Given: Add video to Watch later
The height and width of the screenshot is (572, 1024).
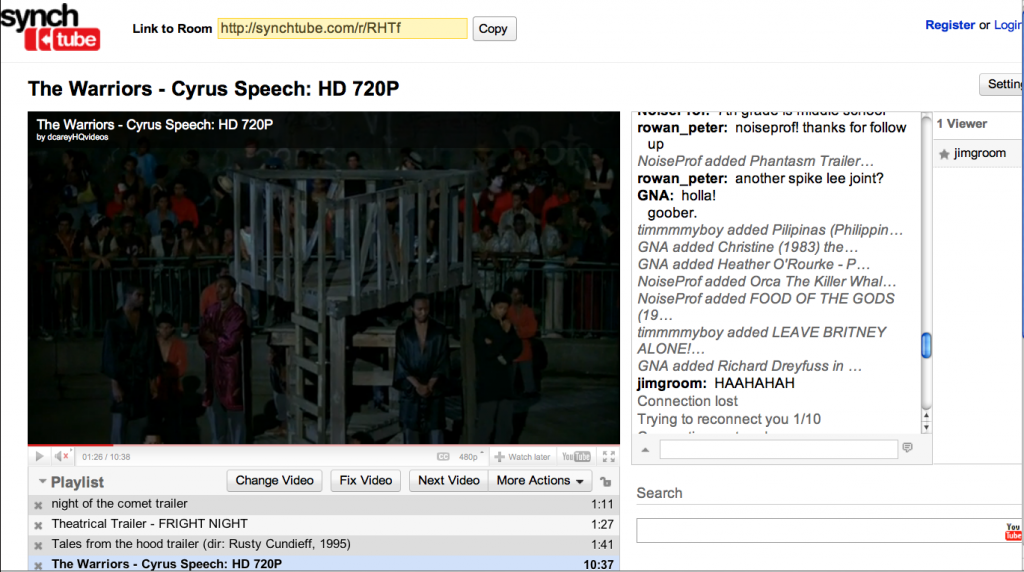Looking at the screenshot, I should pos(522,456).
